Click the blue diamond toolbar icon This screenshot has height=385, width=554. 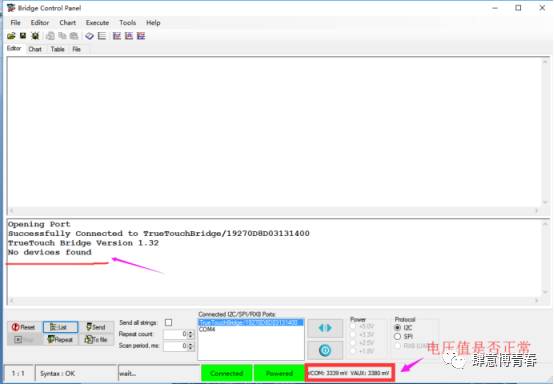[89, 36]
